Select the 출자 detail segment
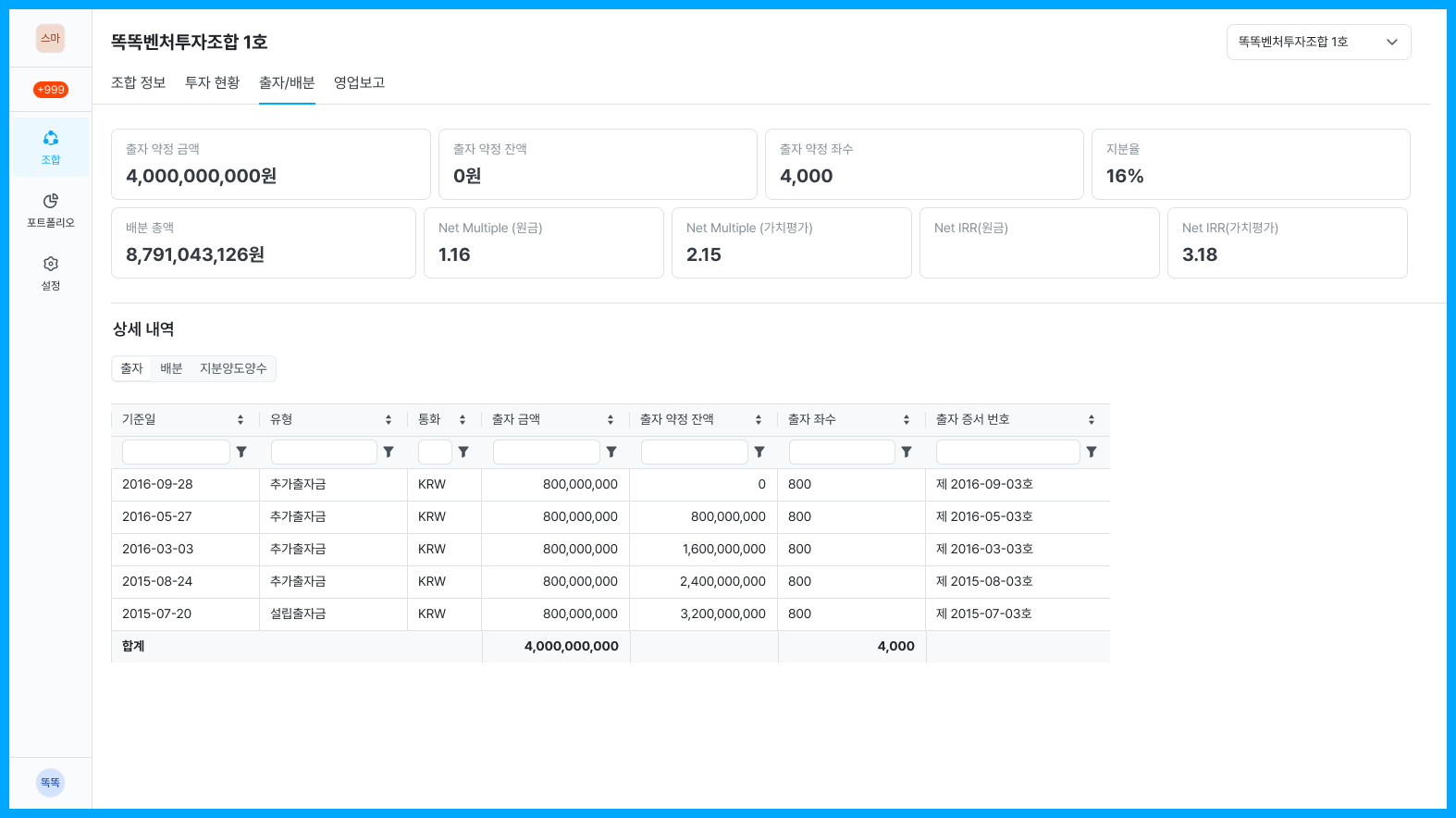 pos(131,368)
